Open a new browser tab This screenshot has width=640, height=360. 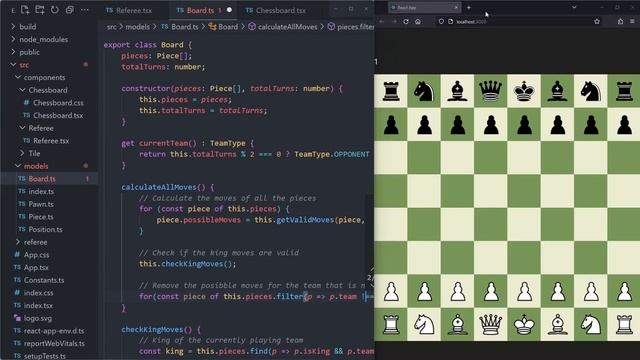click(x=469, y=7)
